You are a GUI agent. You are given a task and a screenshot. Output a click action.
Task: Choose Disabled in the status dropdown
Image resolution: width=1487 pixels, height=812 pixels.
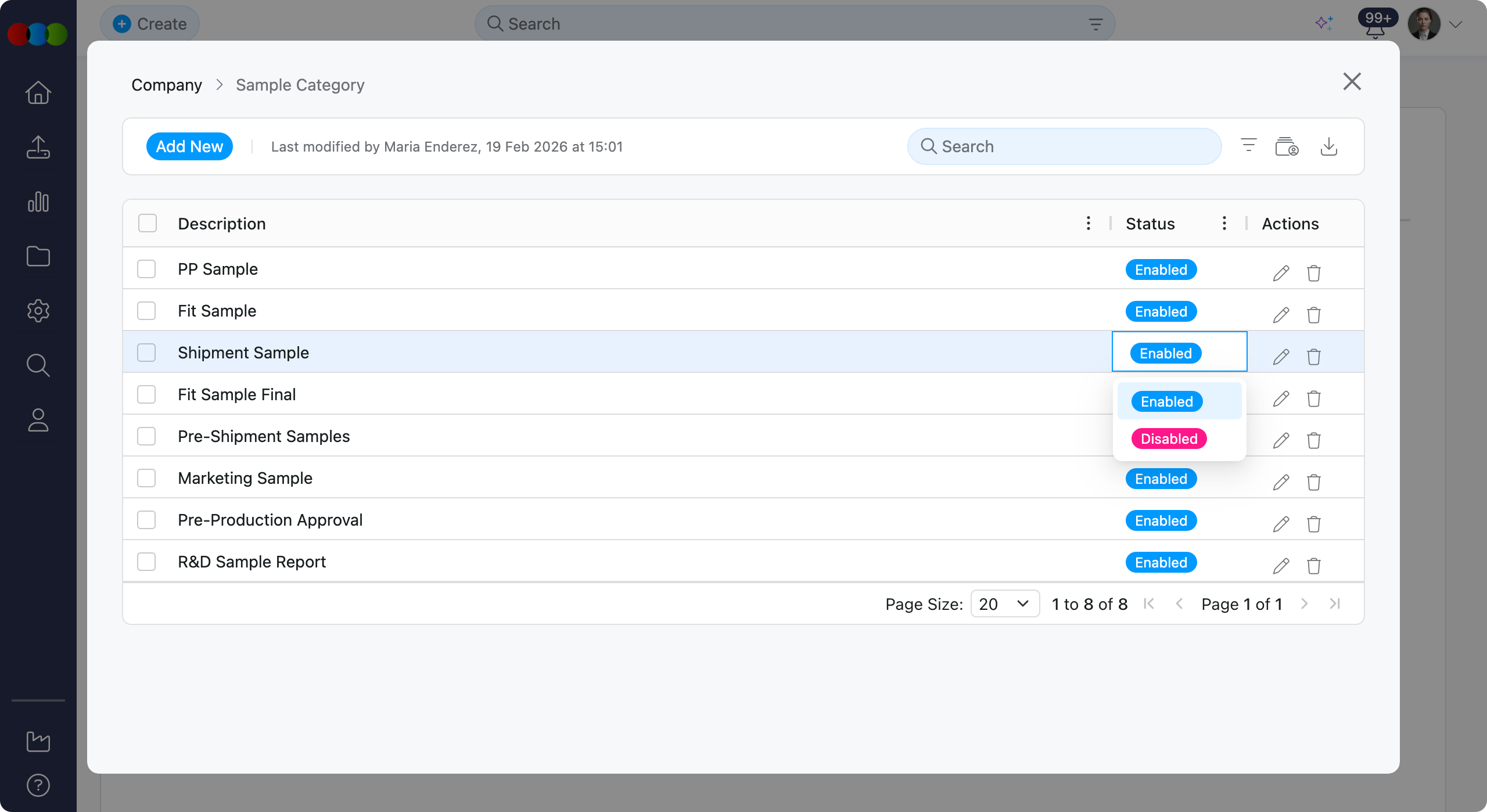[x=1169, y=439]
